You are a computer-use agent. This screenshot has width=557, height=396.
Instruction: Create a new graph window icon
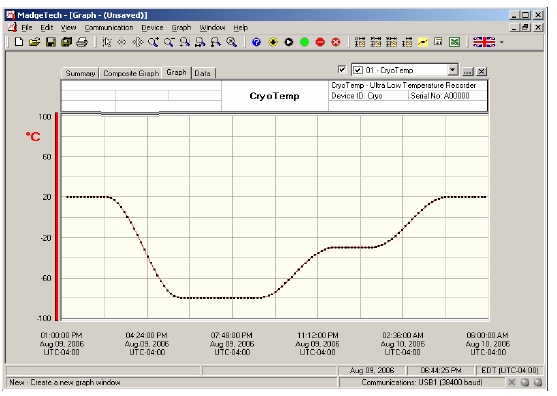tap(19, 42)
